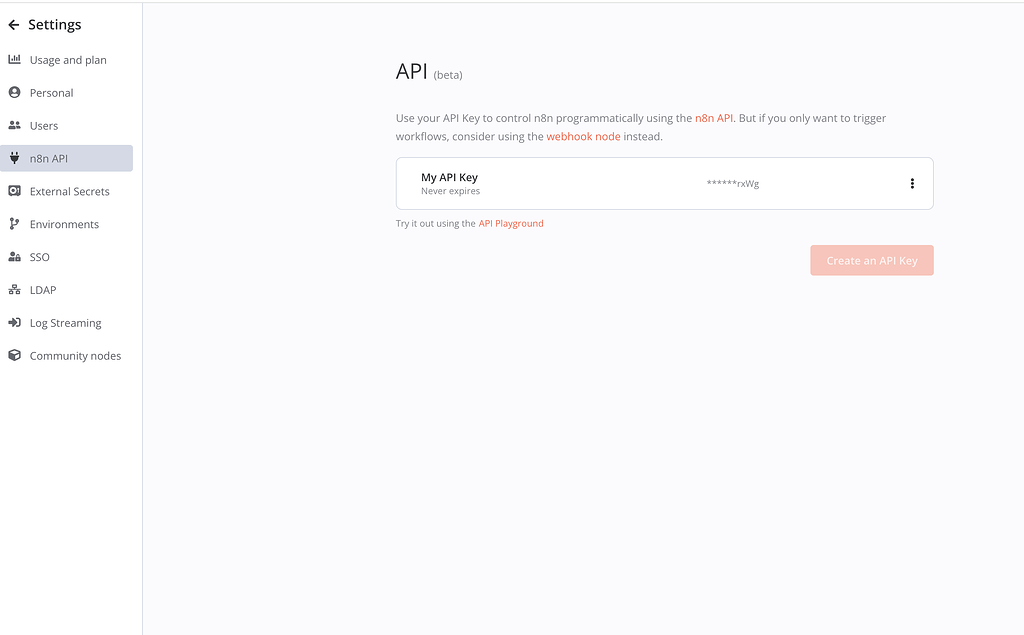This screenshot has height=635, width=1024.
Task: Open the Environments branch icon
Action: coord(17,224)
